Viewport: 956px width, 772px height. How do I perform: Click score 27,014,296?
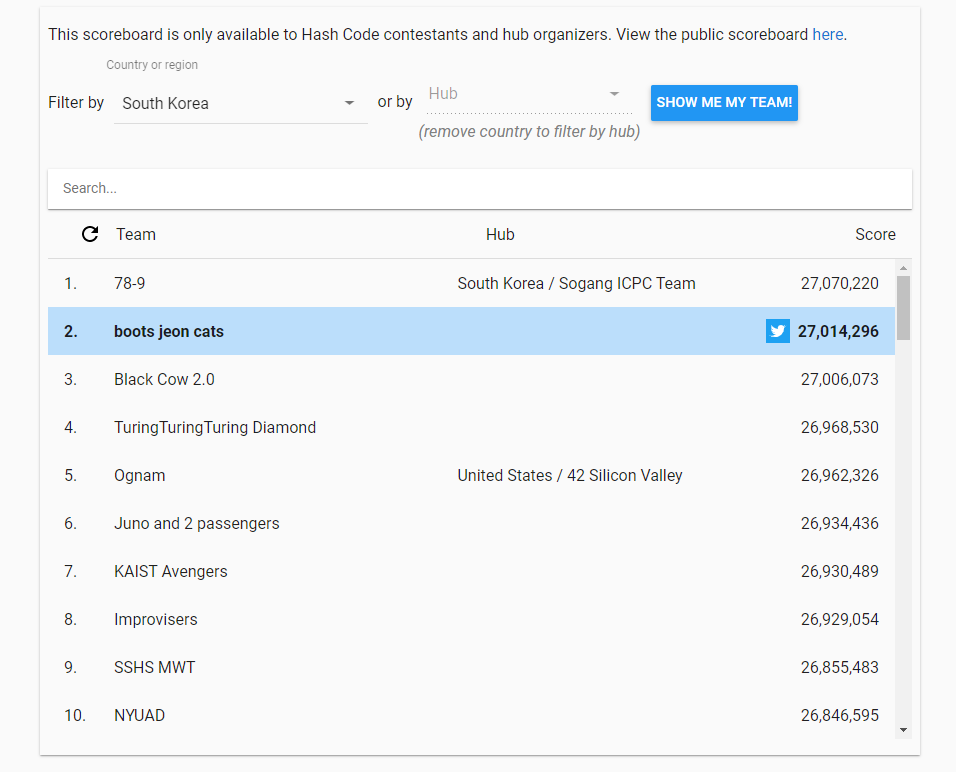(x=838, y=331)
